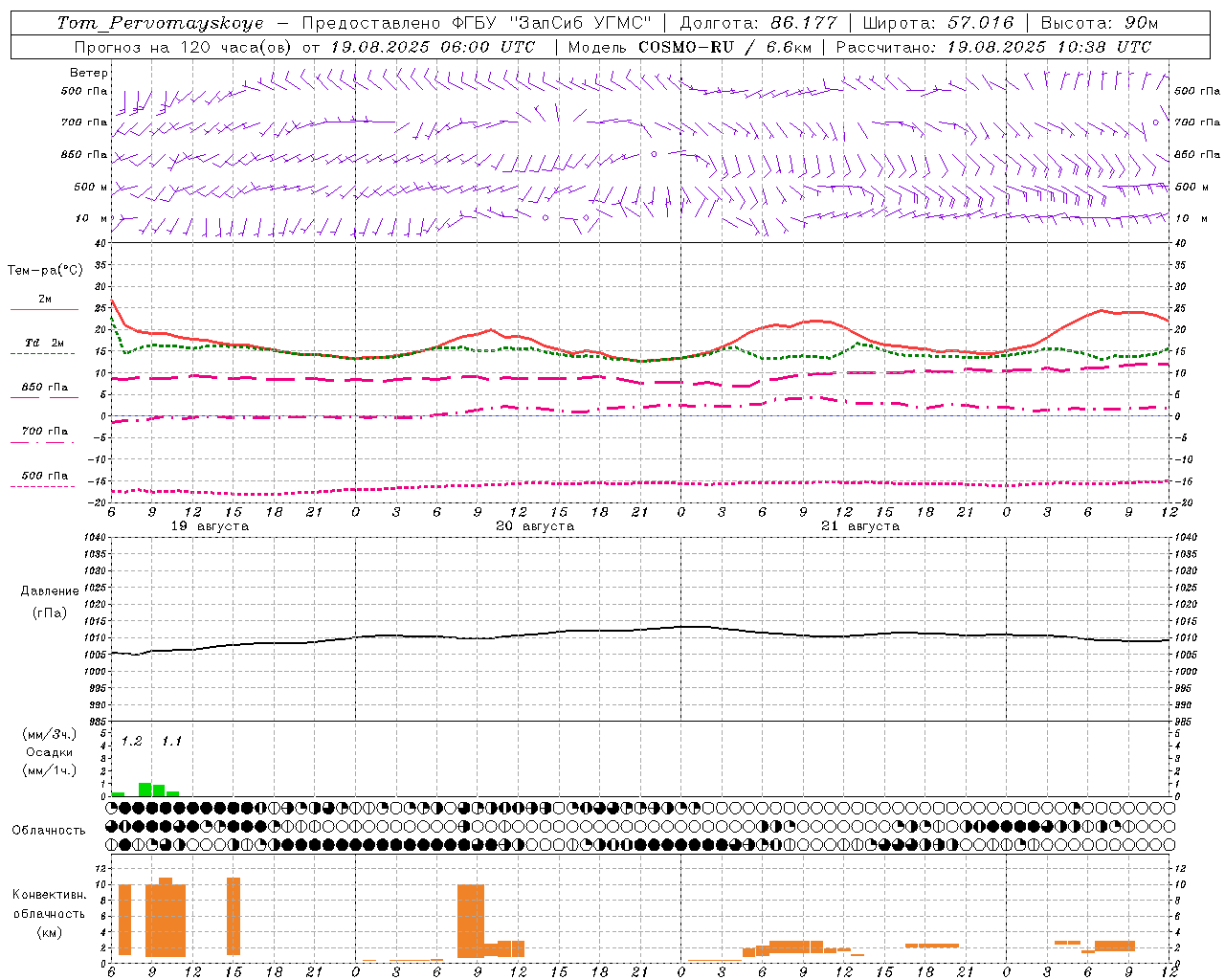Select the (мм/1ч.) unit label

tap(50, 770)
